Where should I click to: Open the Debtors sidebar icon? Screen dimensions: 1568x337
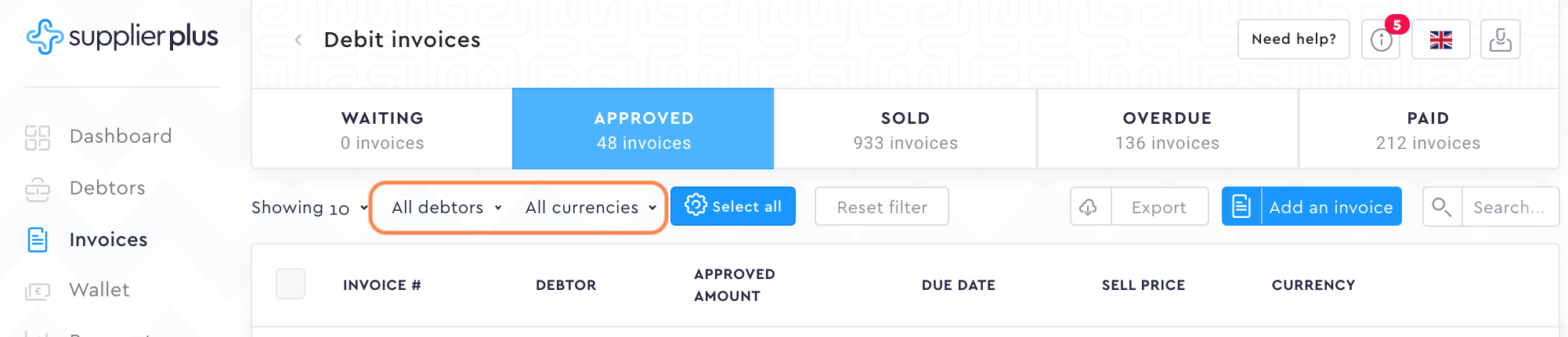(x=38, y=189)
